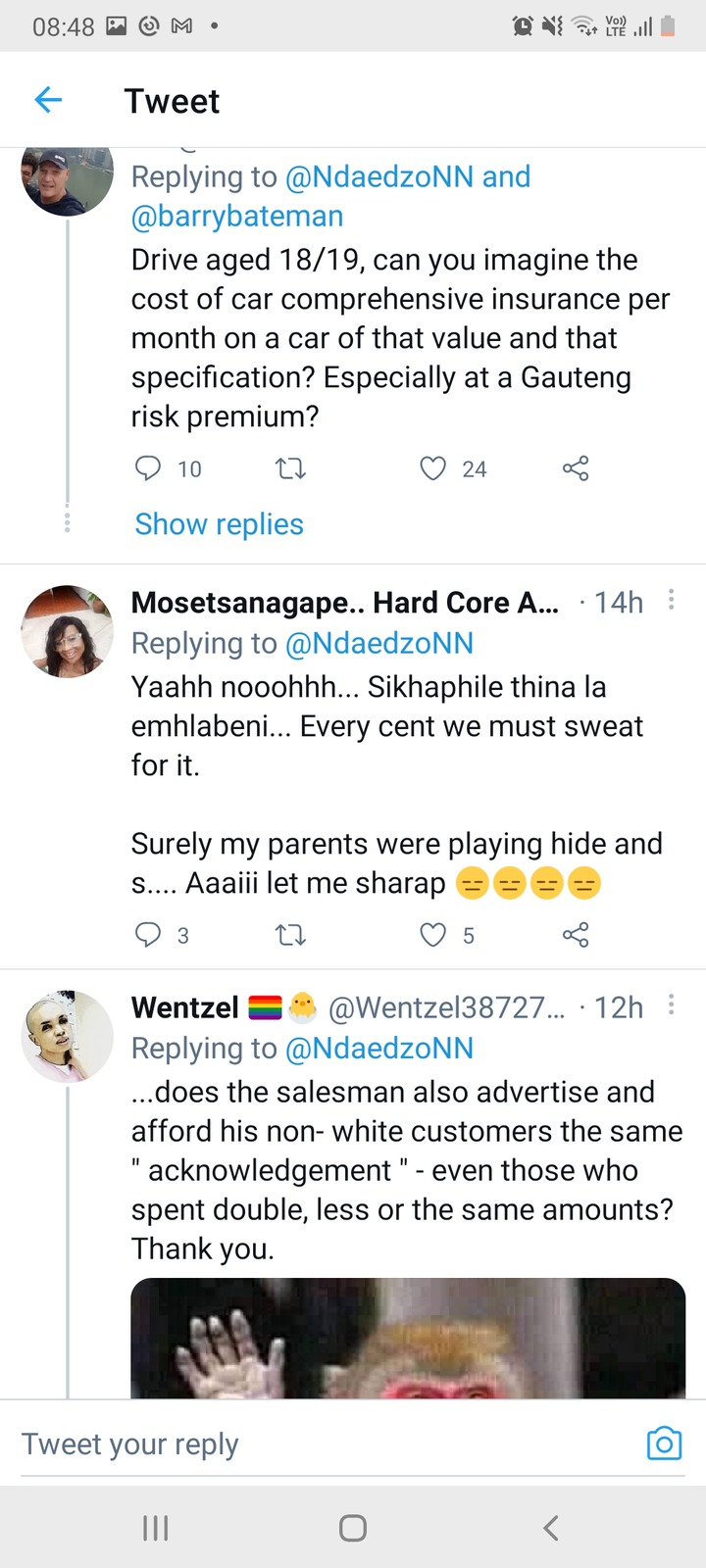Open more options on Wentzel's tweet

(x=671, y=1004)
